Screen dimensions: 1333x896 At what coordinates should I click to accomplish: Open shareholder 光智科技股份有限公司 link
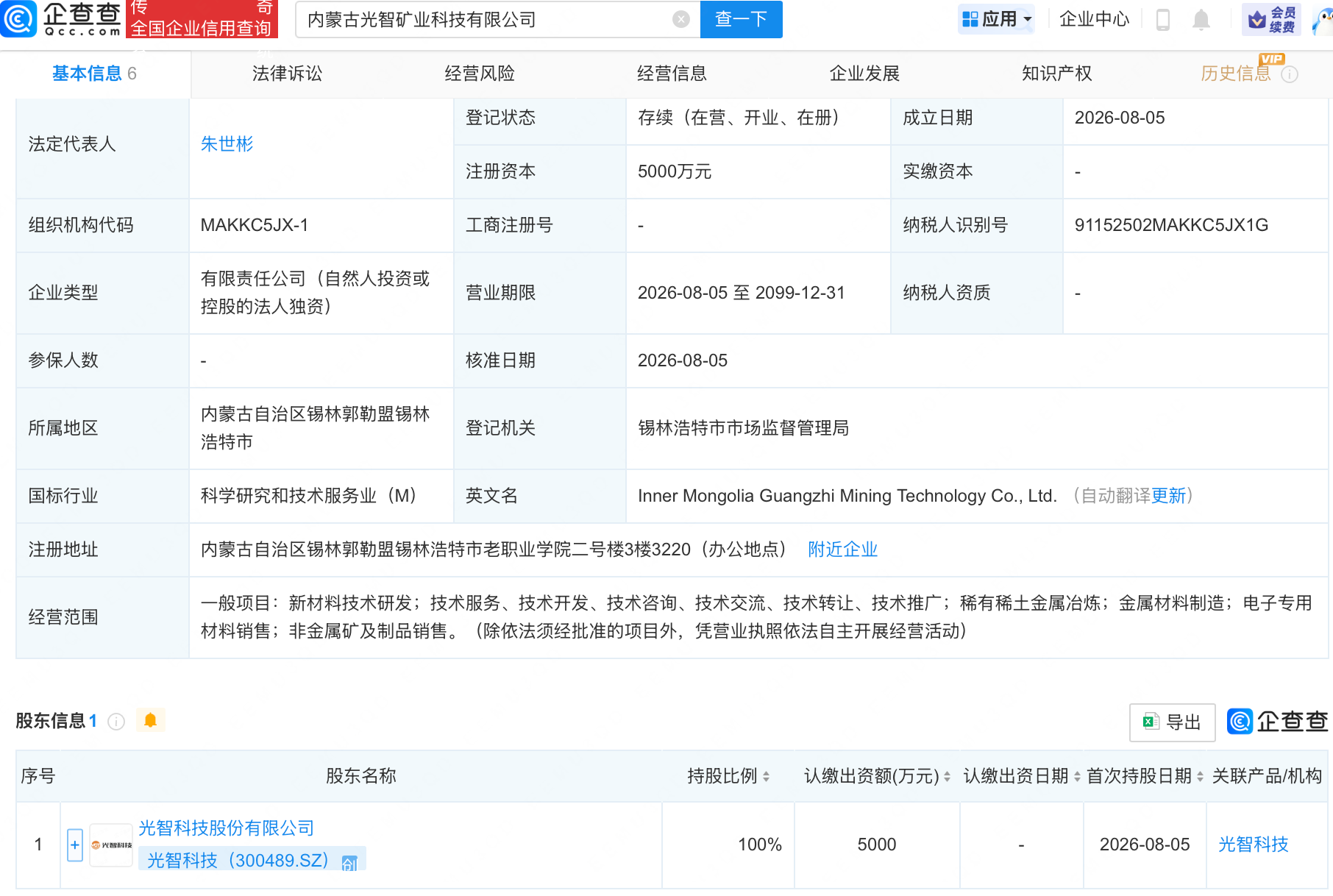coord(227,828)
